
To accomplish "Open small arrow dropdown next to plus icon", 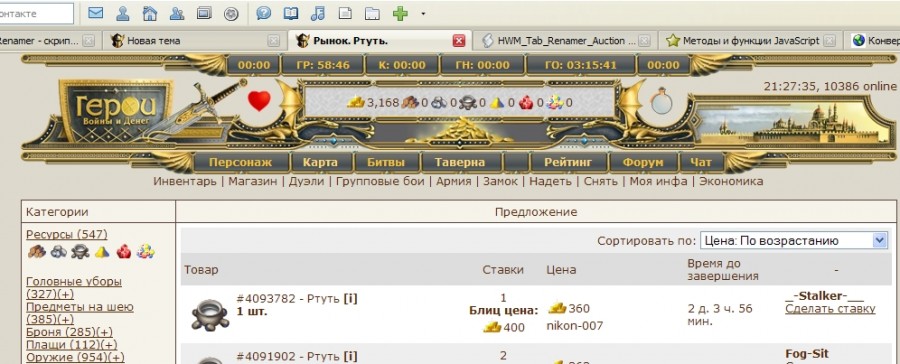I will pos(423,13).
